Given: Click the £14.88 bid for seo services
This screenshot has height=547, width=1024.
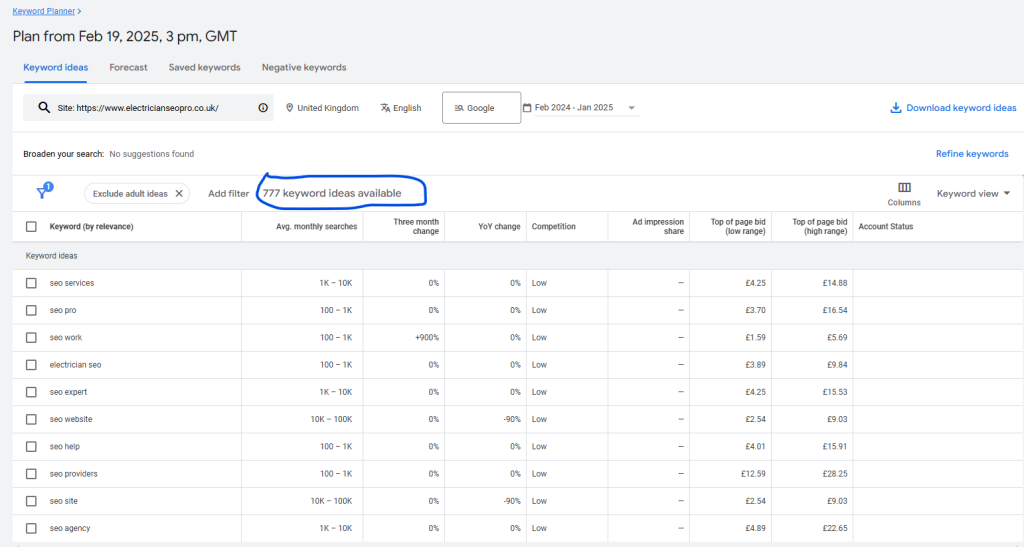Looking at the screenshot, I should click(835, 283).
